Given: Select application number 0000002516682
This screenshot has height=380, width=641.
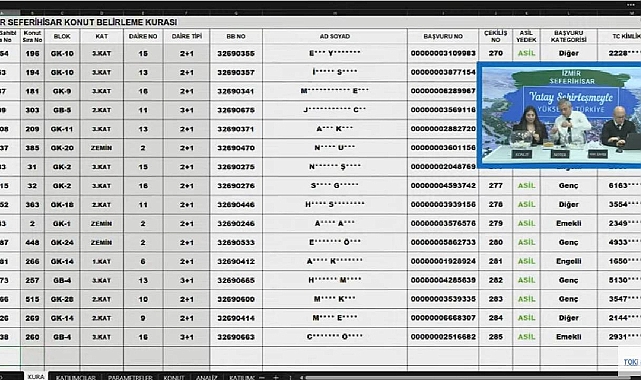Looking at the screenshot, I should click(443, 337).
